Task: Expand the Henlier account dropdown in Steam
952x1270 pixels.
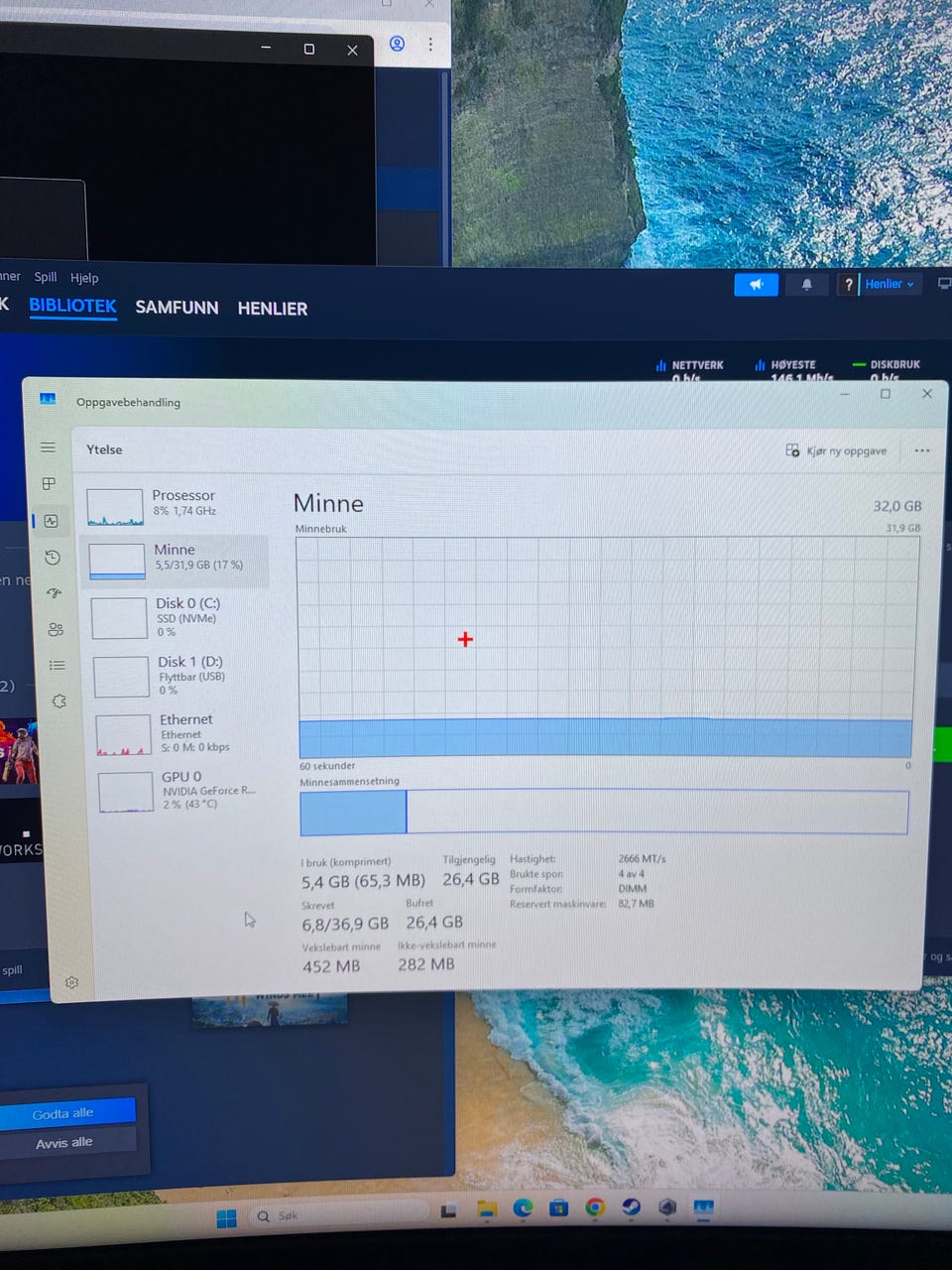Action: tap(890, 284)
